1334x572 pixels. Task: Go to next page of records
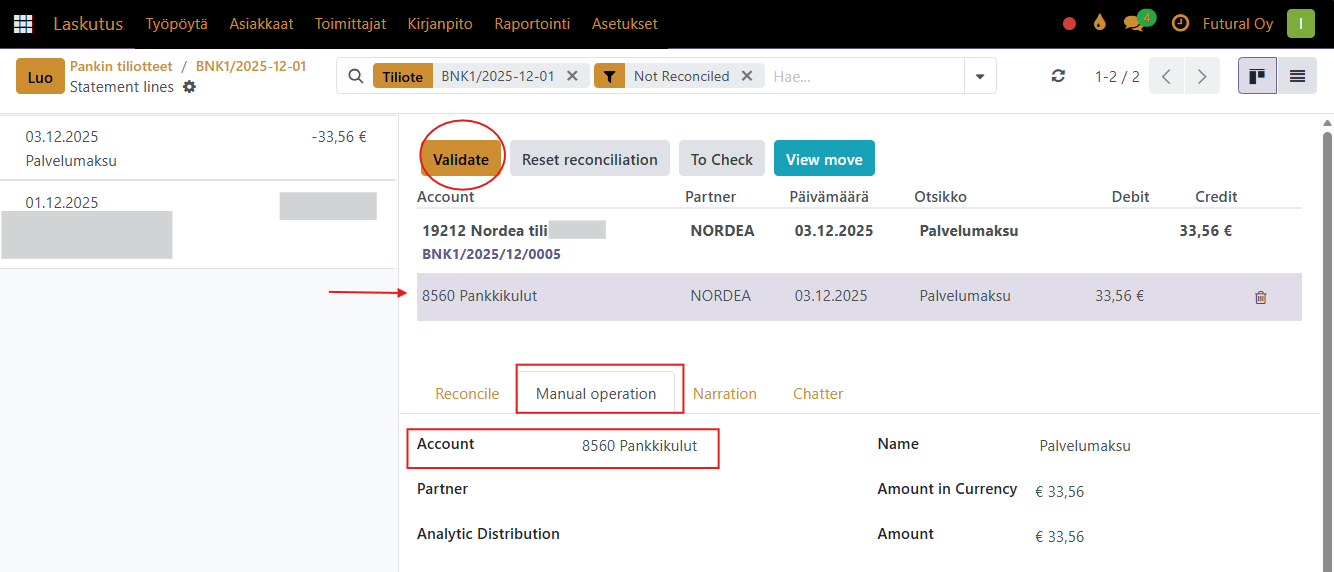tap(1202, 76)
